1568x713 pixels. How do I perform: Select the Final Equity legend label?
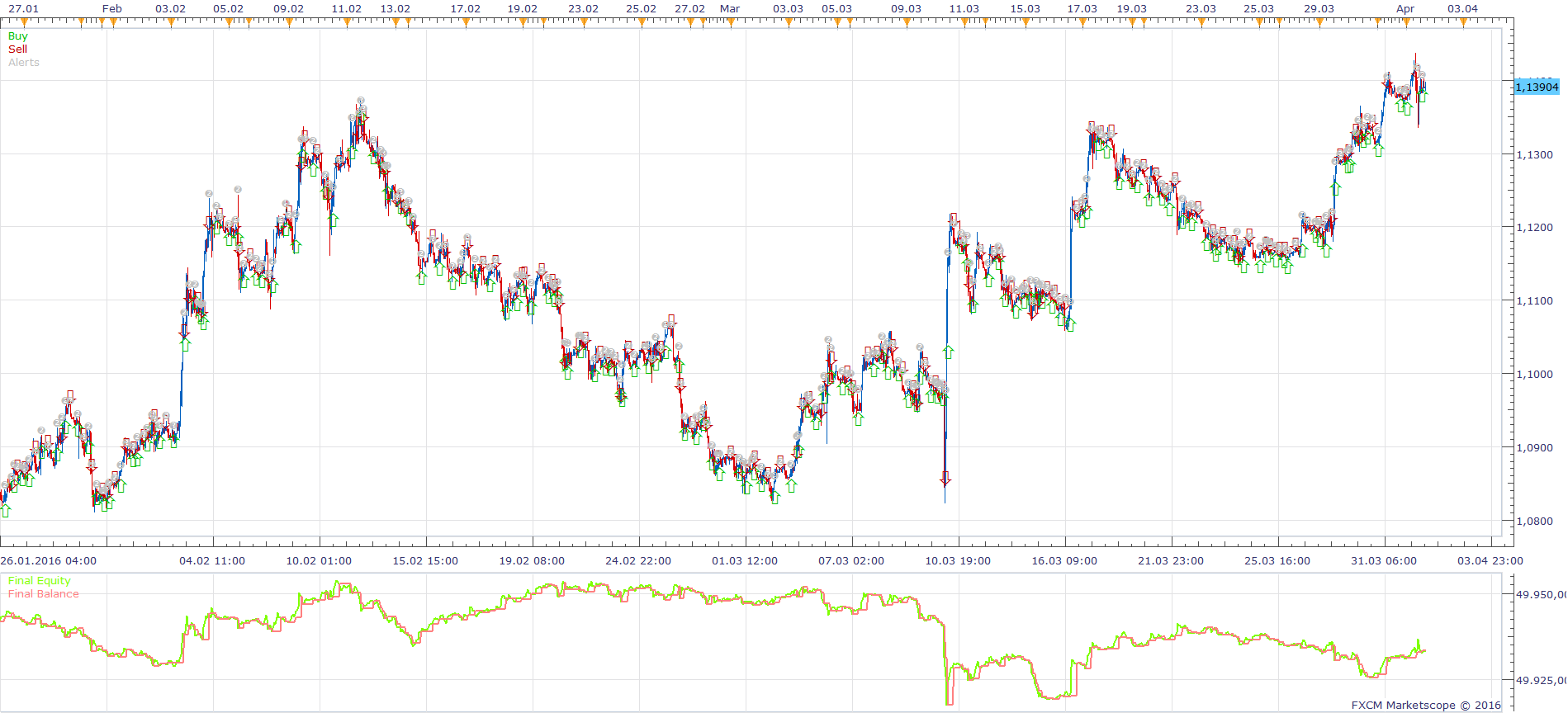point(40,581)
